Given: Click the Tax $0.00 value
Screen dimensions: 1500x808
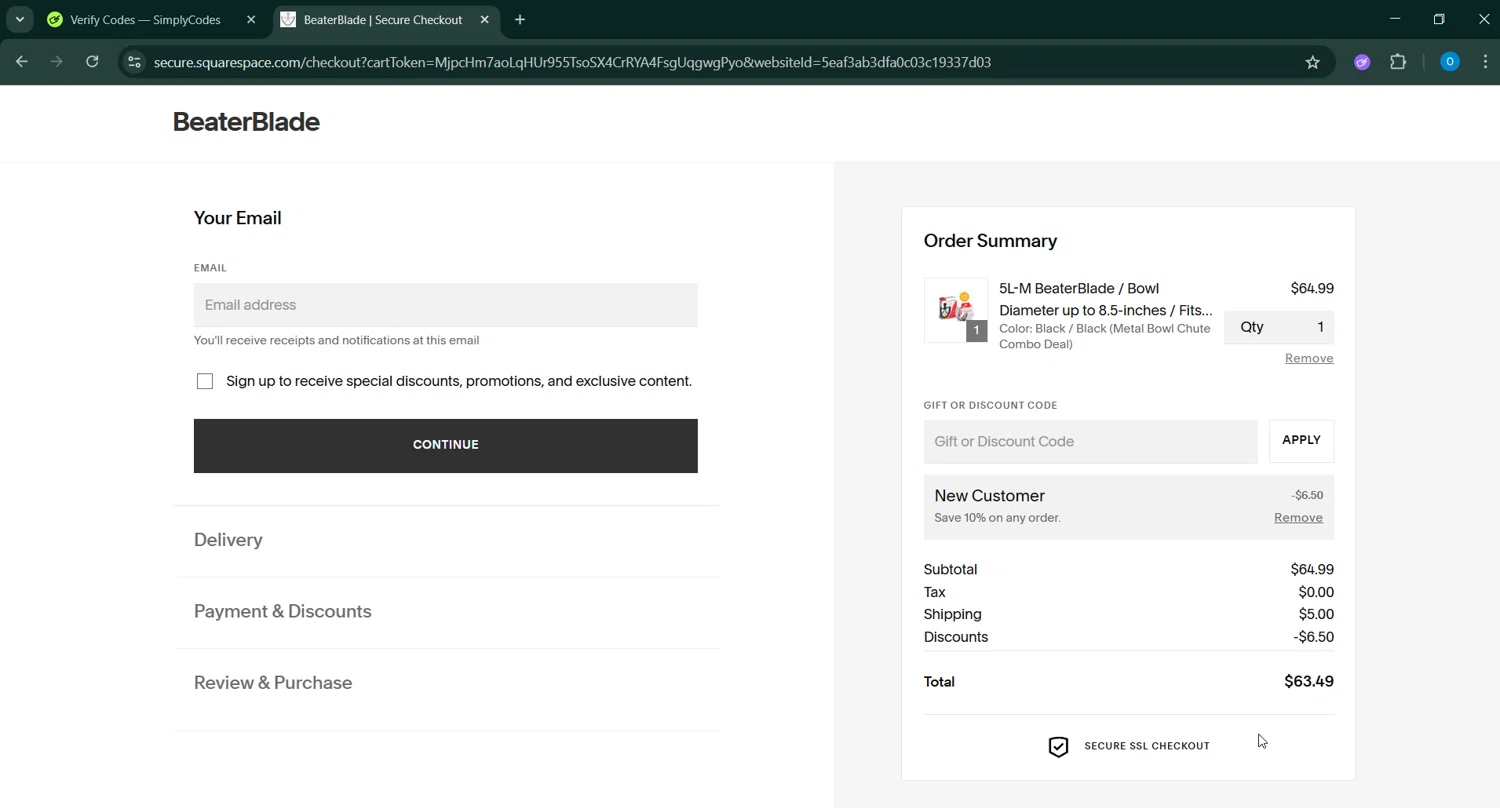Looking at the screenshot, I should pyautogui.click(x=1316, y=592).
